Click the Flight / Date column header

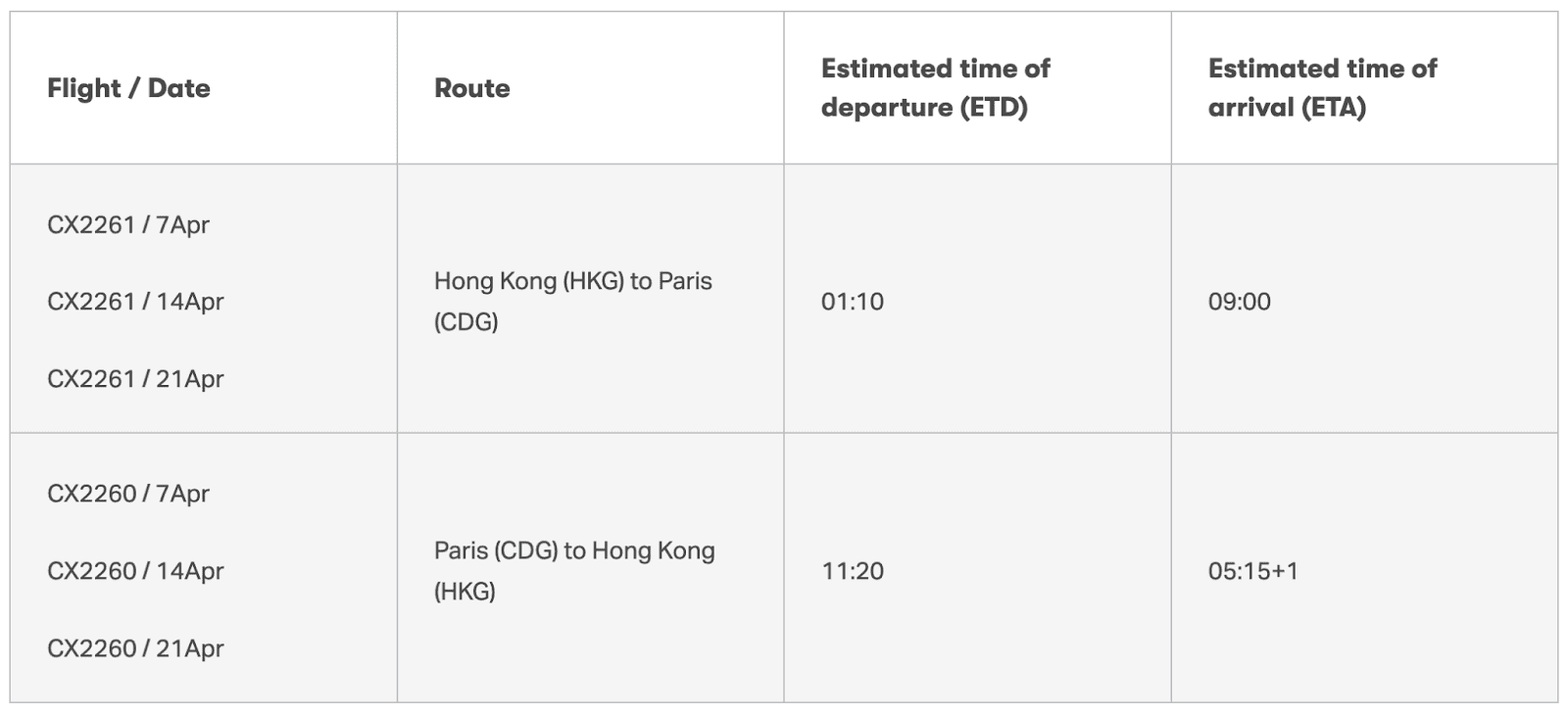128,88
